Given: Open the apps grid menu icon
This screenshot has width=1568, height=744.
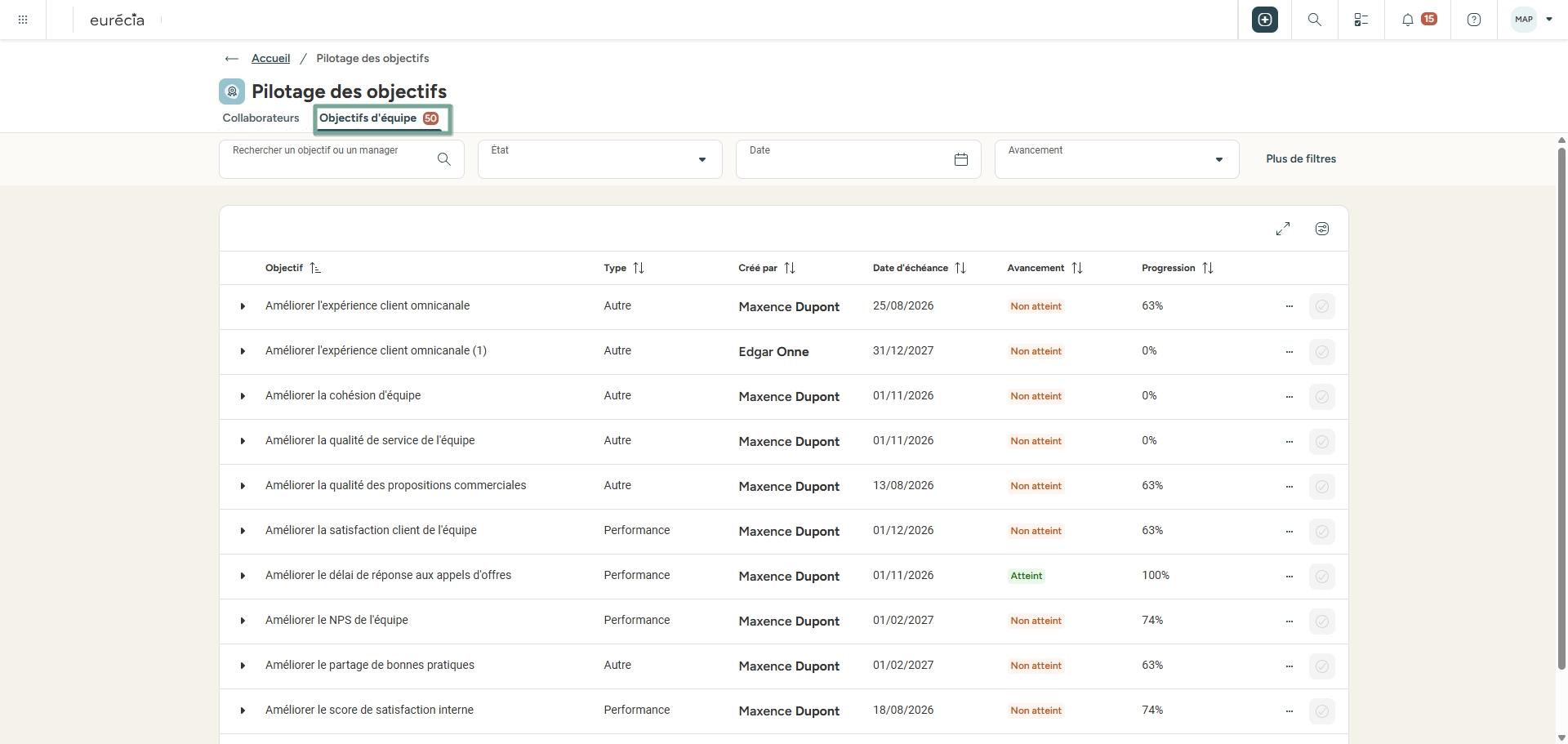Looking at the screenshot, I should click(23, 20).
